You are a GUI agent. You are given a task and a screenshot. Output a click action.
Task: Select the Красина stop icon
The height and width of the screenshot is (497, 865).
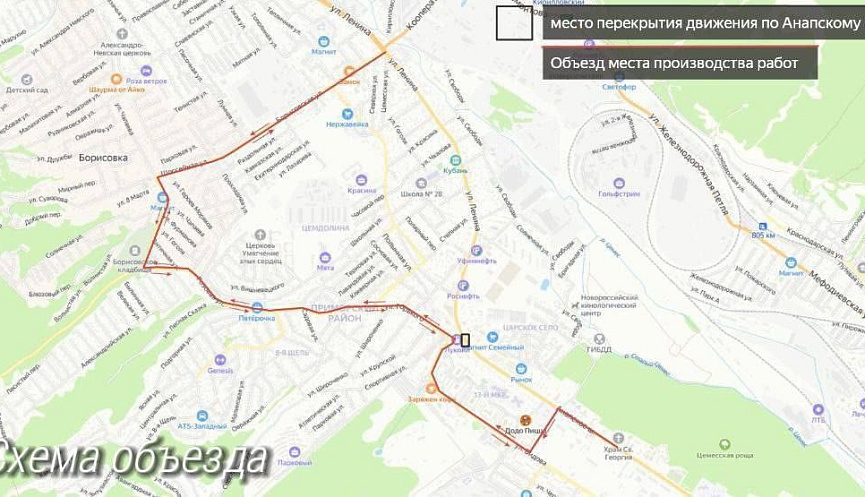(x=361, y=180)
